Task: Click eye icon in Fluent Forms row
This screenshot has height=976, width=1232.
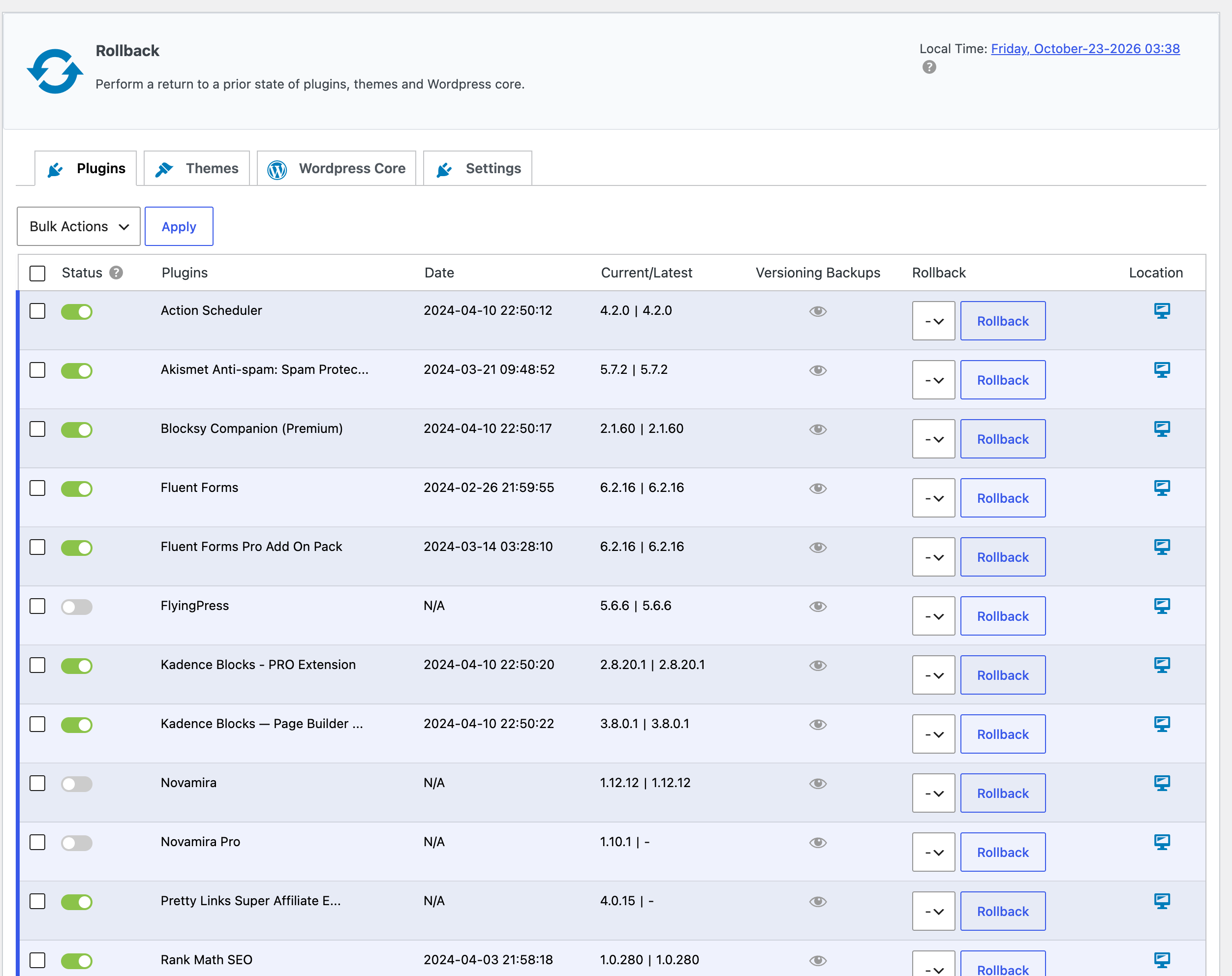Action: 818,488
